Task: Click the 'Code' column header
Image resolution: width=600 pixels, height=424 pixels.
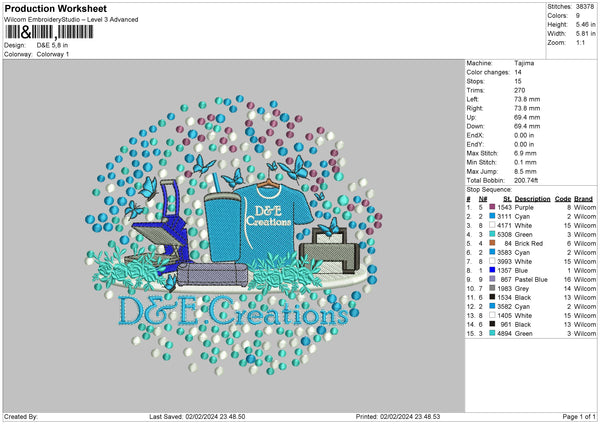Action: tap(562, 199)
